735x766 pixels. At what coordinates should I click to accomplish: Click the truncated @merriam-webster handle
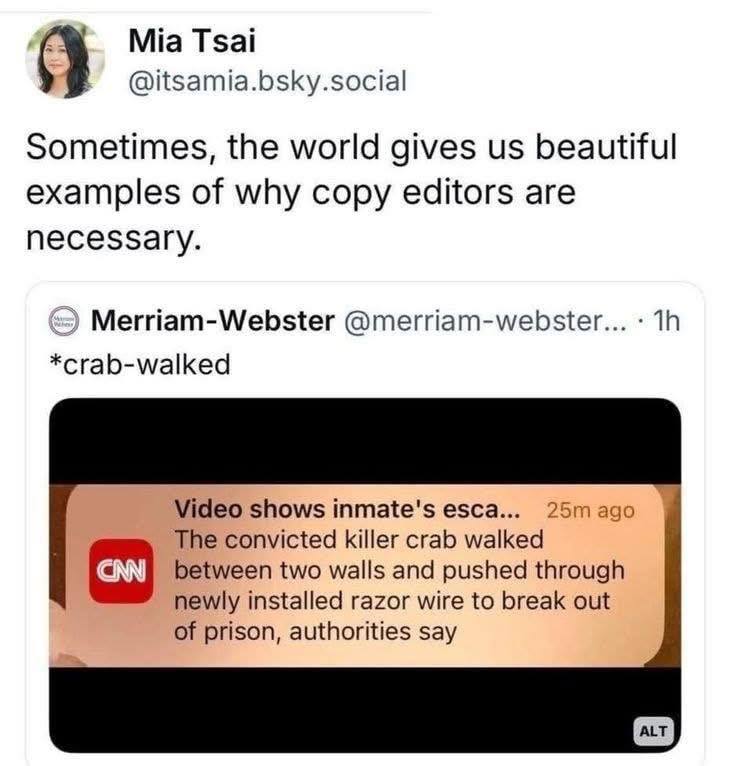[x=484, y=322]
